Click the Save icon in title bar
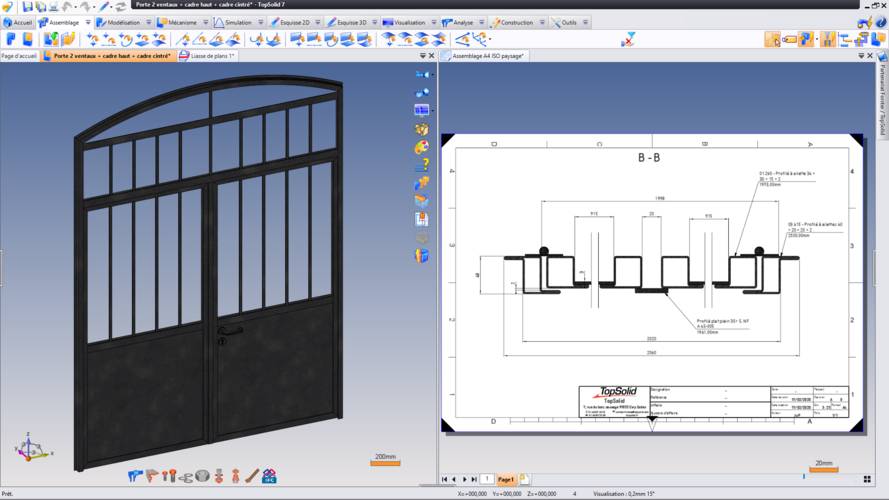889x500 pixels. point(27,6)
